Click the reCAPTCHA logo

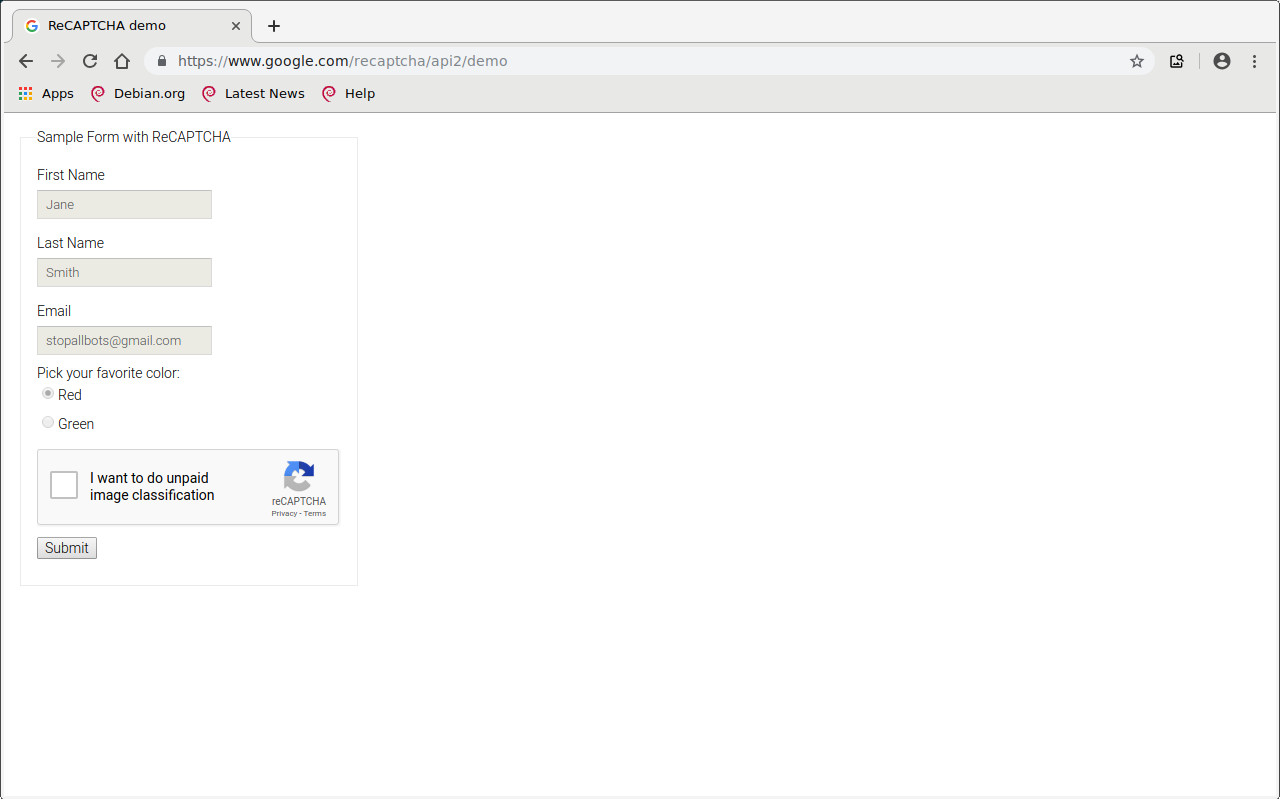[x=299, y=476]
